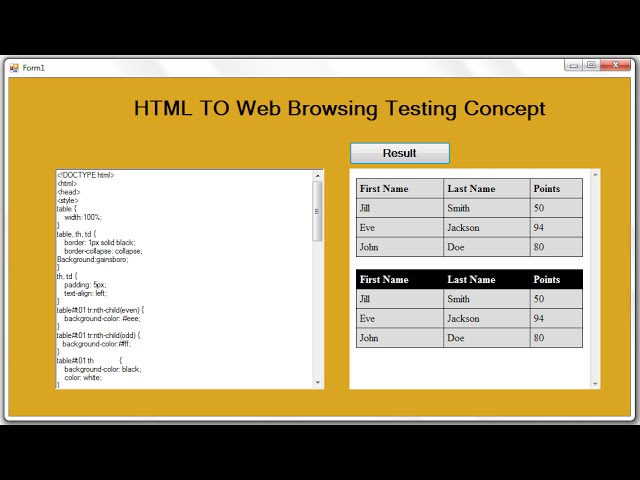Image resolution: width=640 pixels, height=480 pixels.
Task: Click the code box scrollbar down arrow
Action: coord(318,383)
